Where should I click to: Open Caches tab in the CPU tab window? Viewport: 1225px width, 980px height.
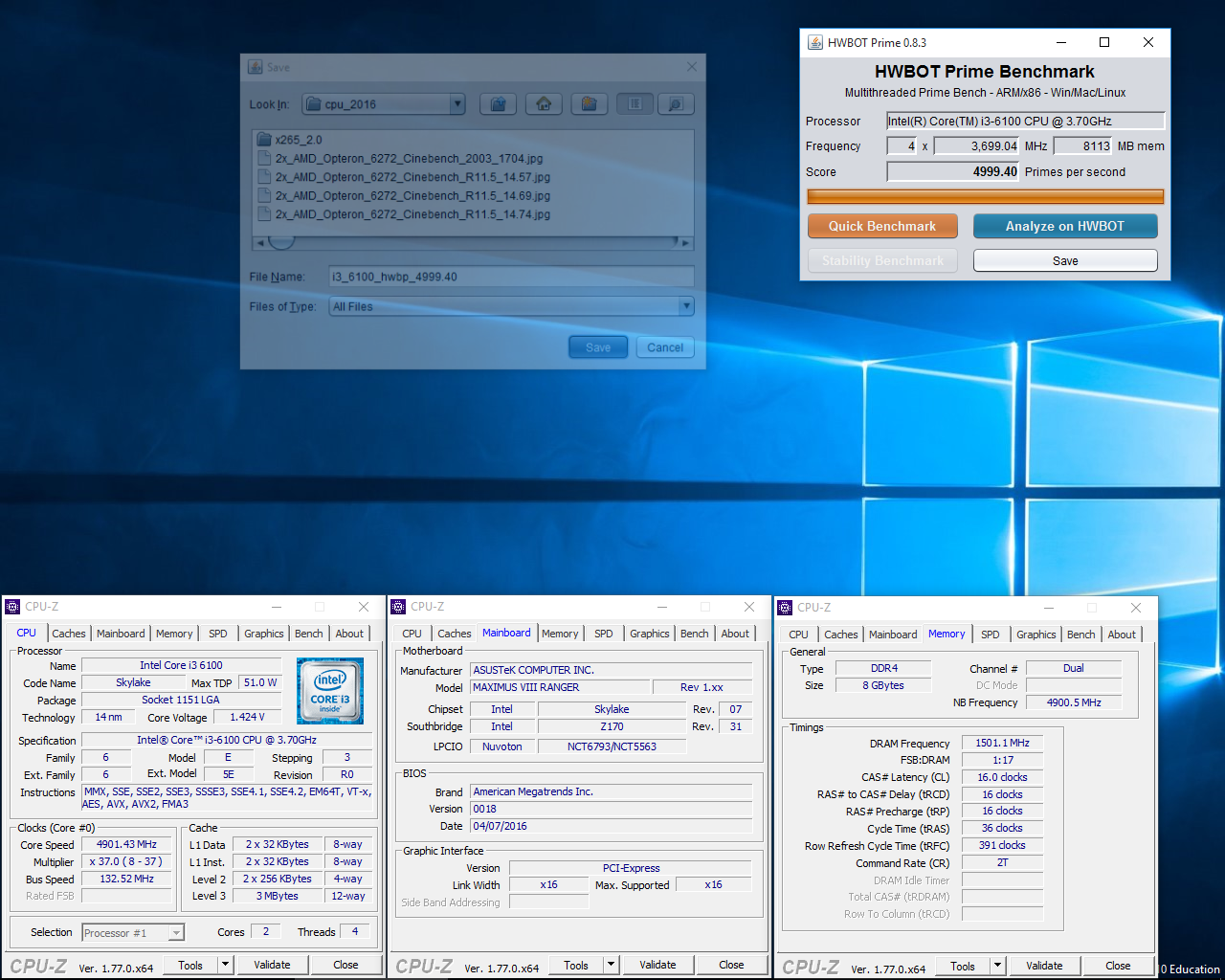click(69, 634)
